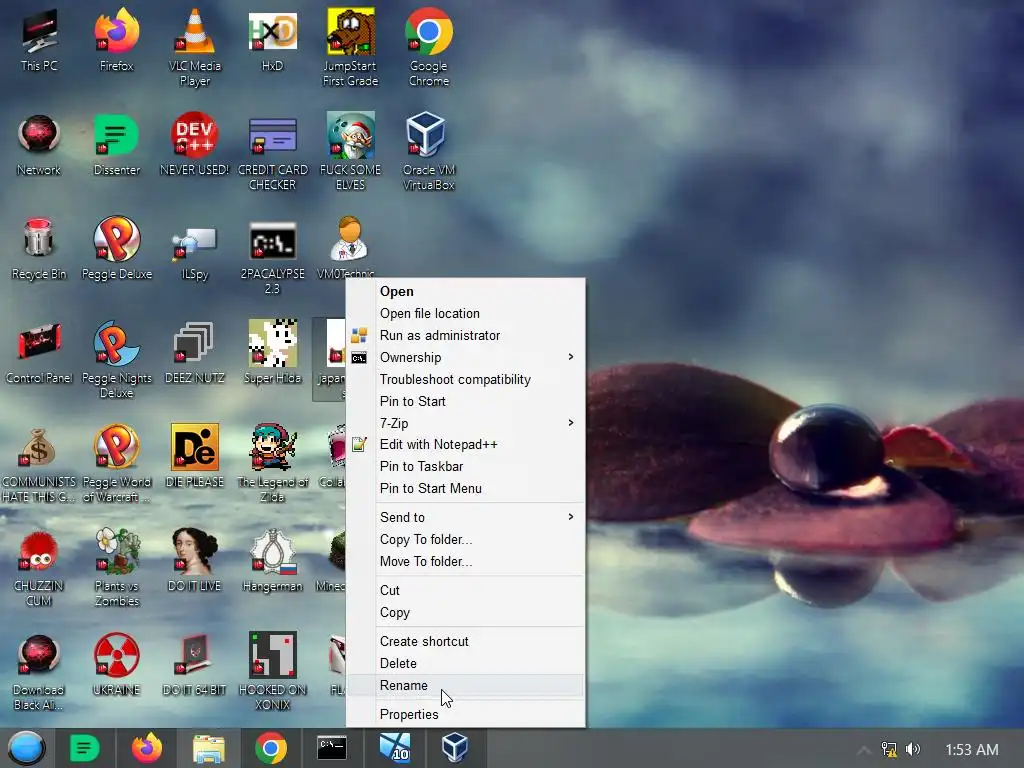Select the Download Black Al... icon
Image resolution: width=1024 pixels, height=768 pixels.
coord(39,671)
